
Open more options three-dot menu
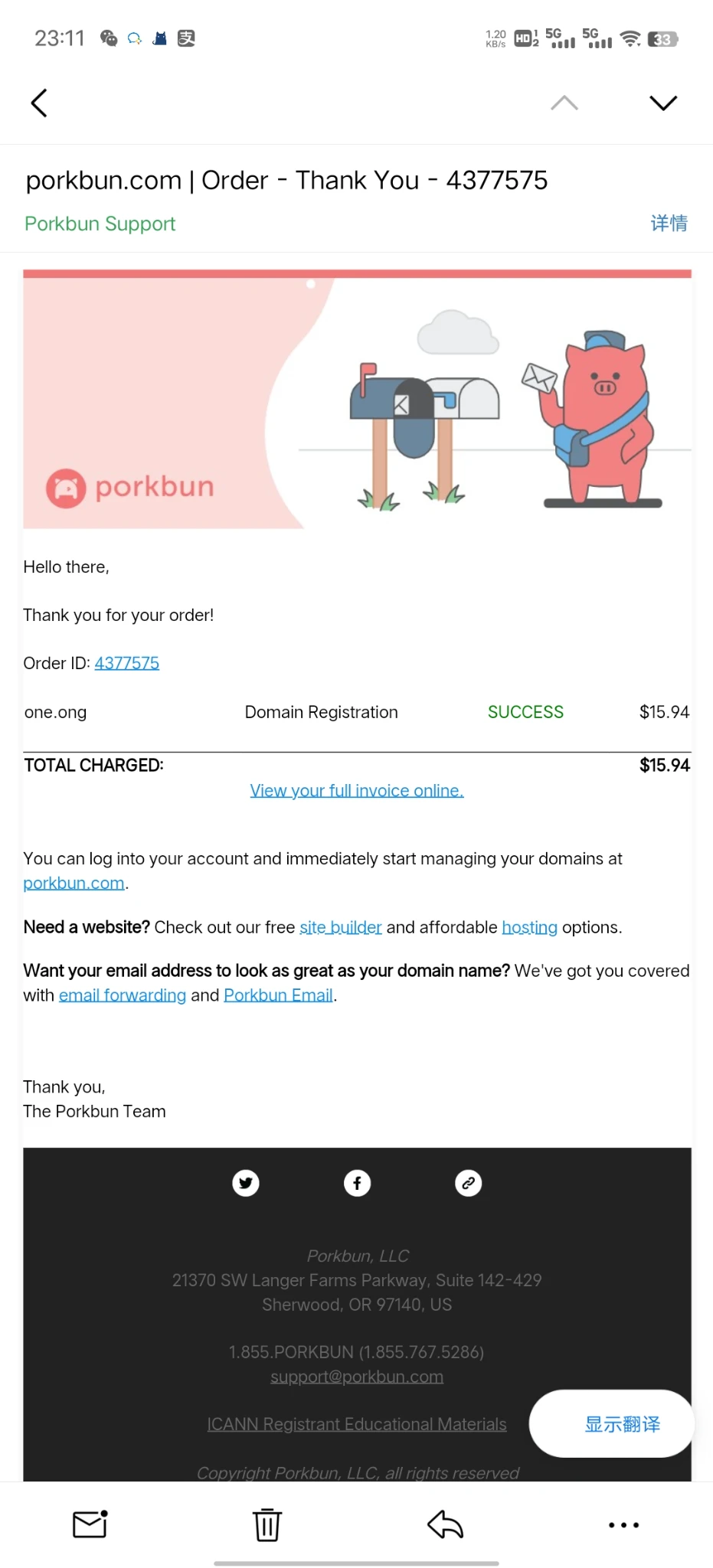[x=623, y=1524]
